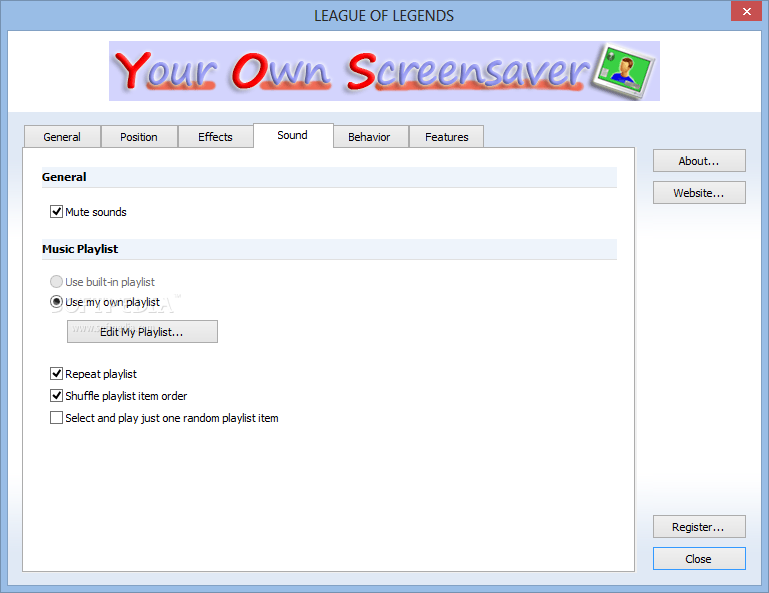
Task: Open the Register dialog
Action: point(699,527)
